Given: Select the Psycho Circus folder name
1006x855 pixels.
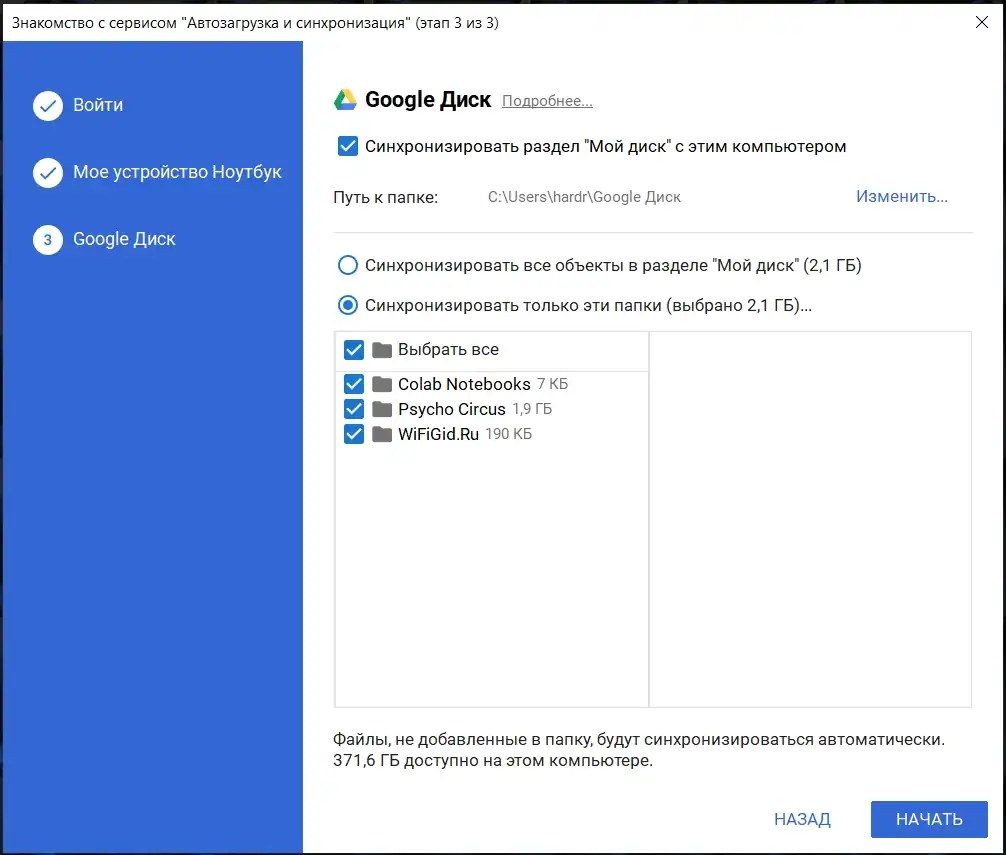Looking at the screenshot, I should [452, 409].
